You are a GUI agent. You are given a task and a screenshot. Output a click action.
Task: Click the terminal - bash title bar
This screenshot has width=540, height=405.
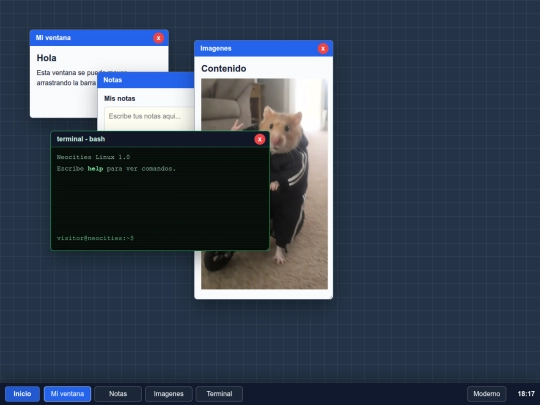point(160,139)
